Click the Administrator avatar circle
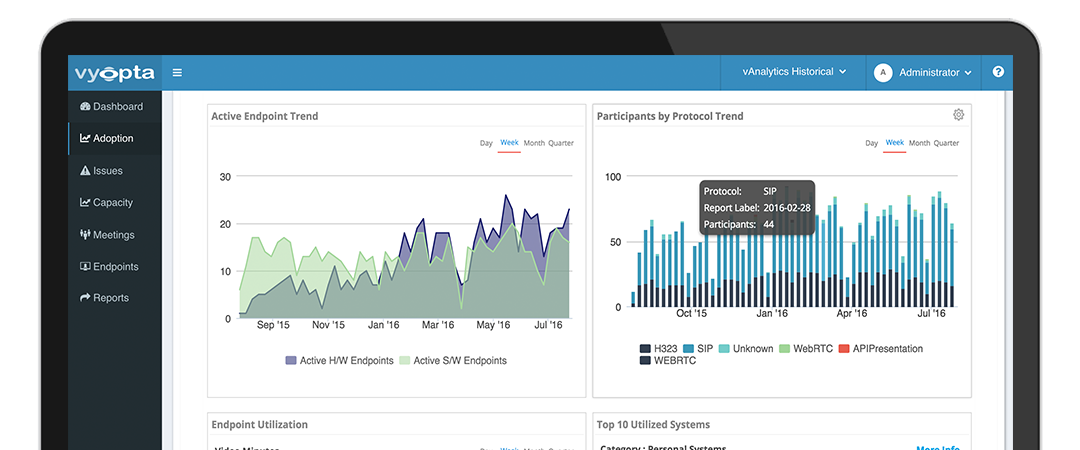 pos(883,72)
